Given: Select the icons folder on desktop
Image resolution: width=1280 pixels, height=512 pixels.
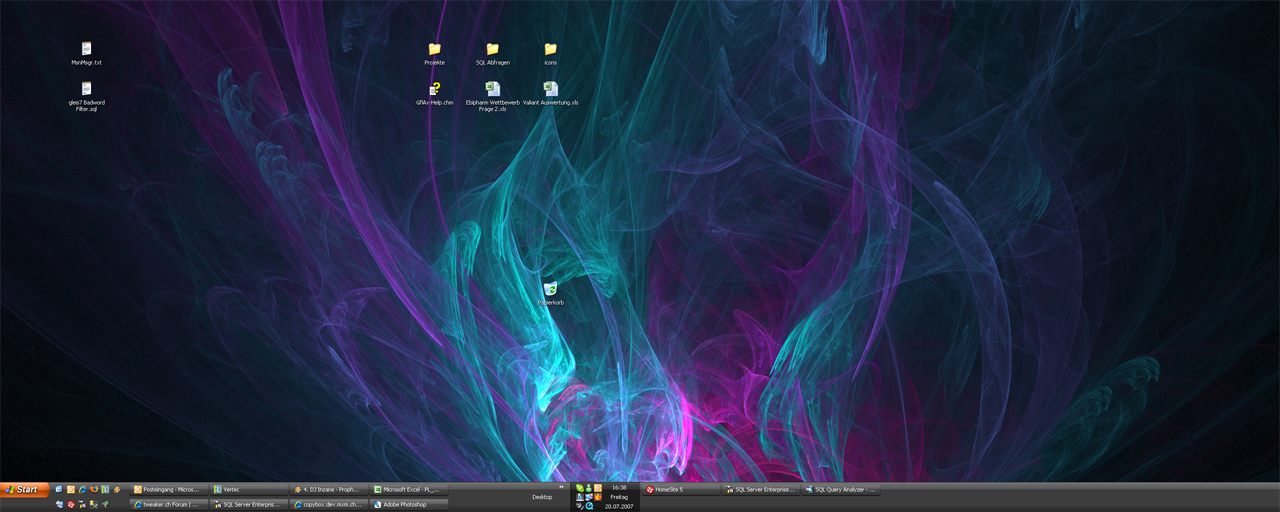Looking at the screenshot, I should click(x=550, y=49).
